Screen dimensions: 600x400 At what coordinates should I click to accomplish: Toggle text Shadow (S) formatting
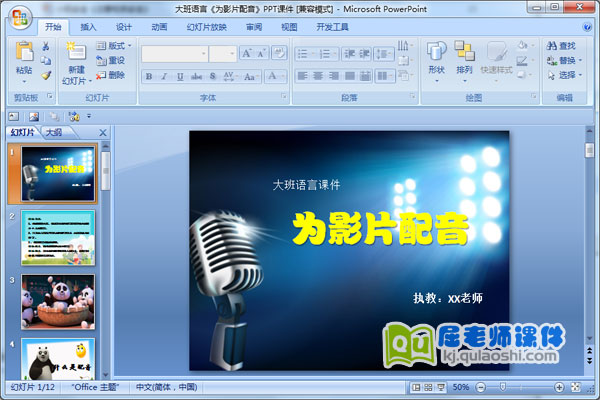(213, 76)
